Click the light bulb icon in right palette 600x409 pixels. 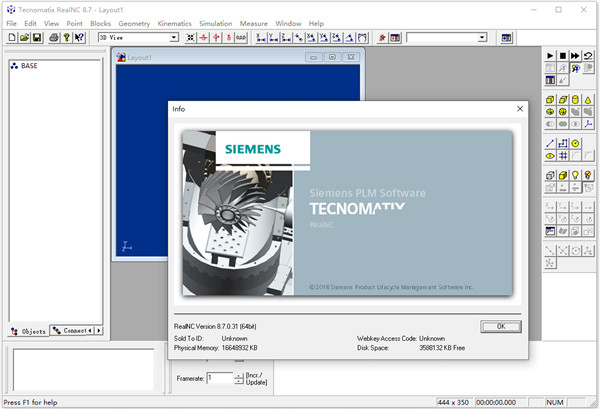pyautogui.click(x=577, y=176)
